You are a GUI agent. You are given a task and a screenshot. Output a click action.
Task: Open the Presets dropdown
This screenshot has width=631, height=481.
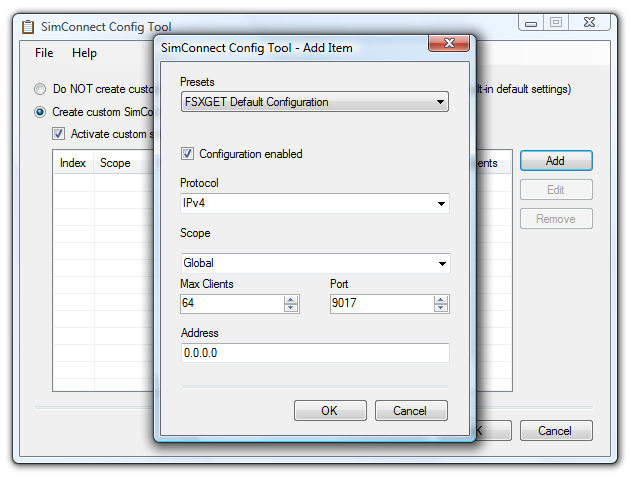(315, 102)
